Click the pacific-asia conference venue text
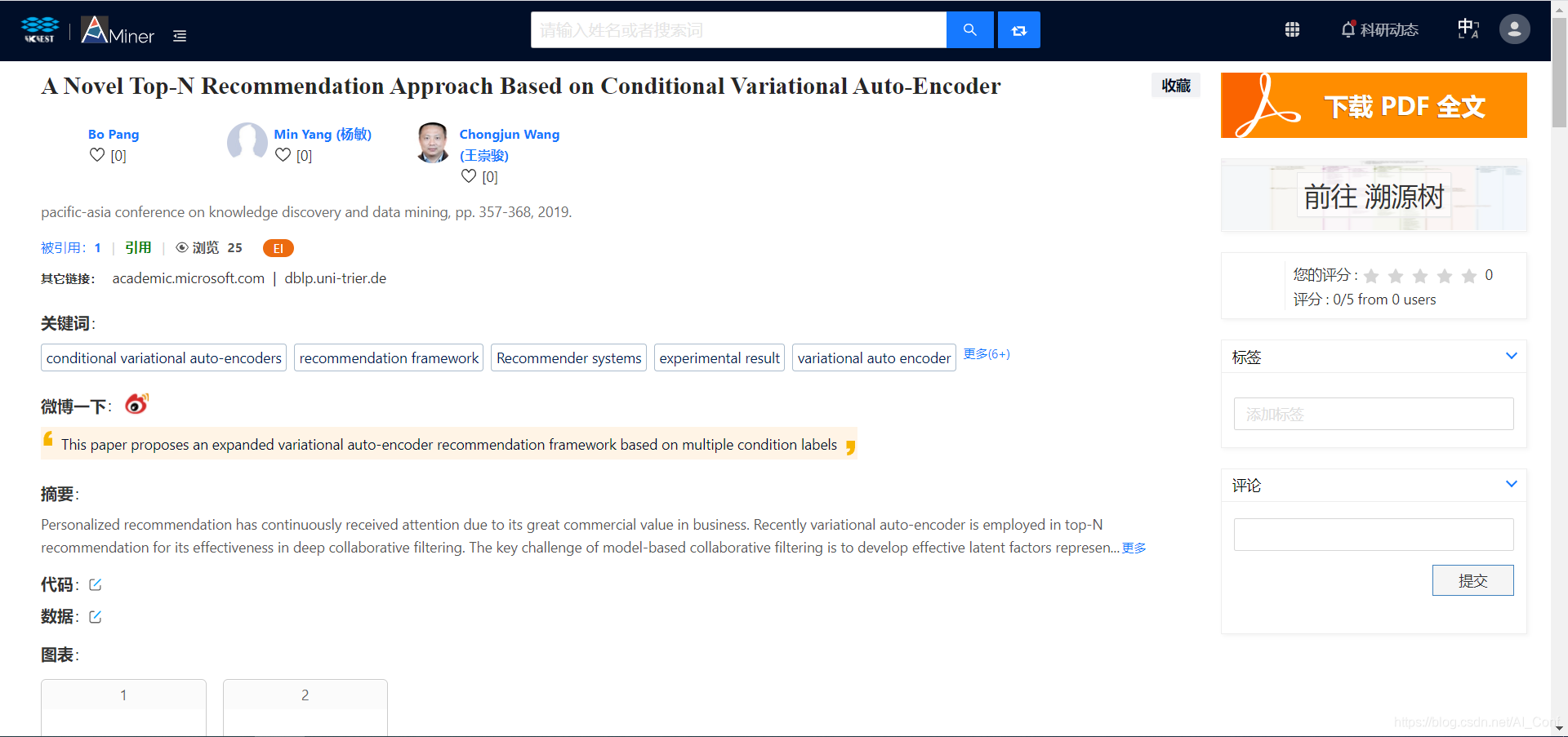 point(306,212)
